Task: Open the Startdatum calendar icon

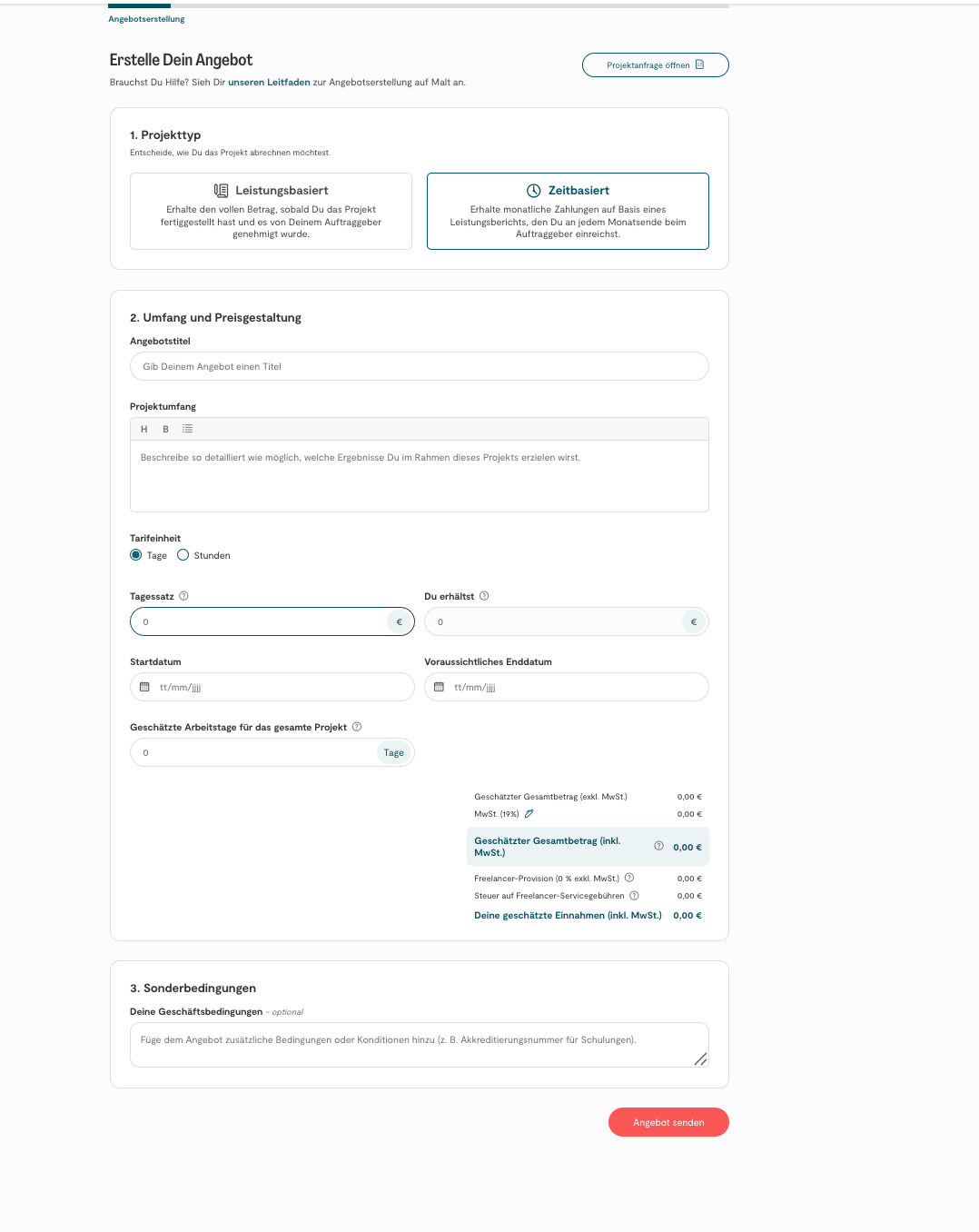Action: click(144, 687)
